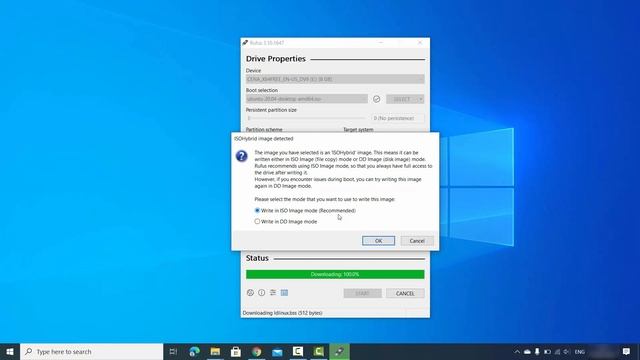The height and width of the screenshot is (360, 640).
Task: Click microphone tray icon
Action: coord(537,351)
